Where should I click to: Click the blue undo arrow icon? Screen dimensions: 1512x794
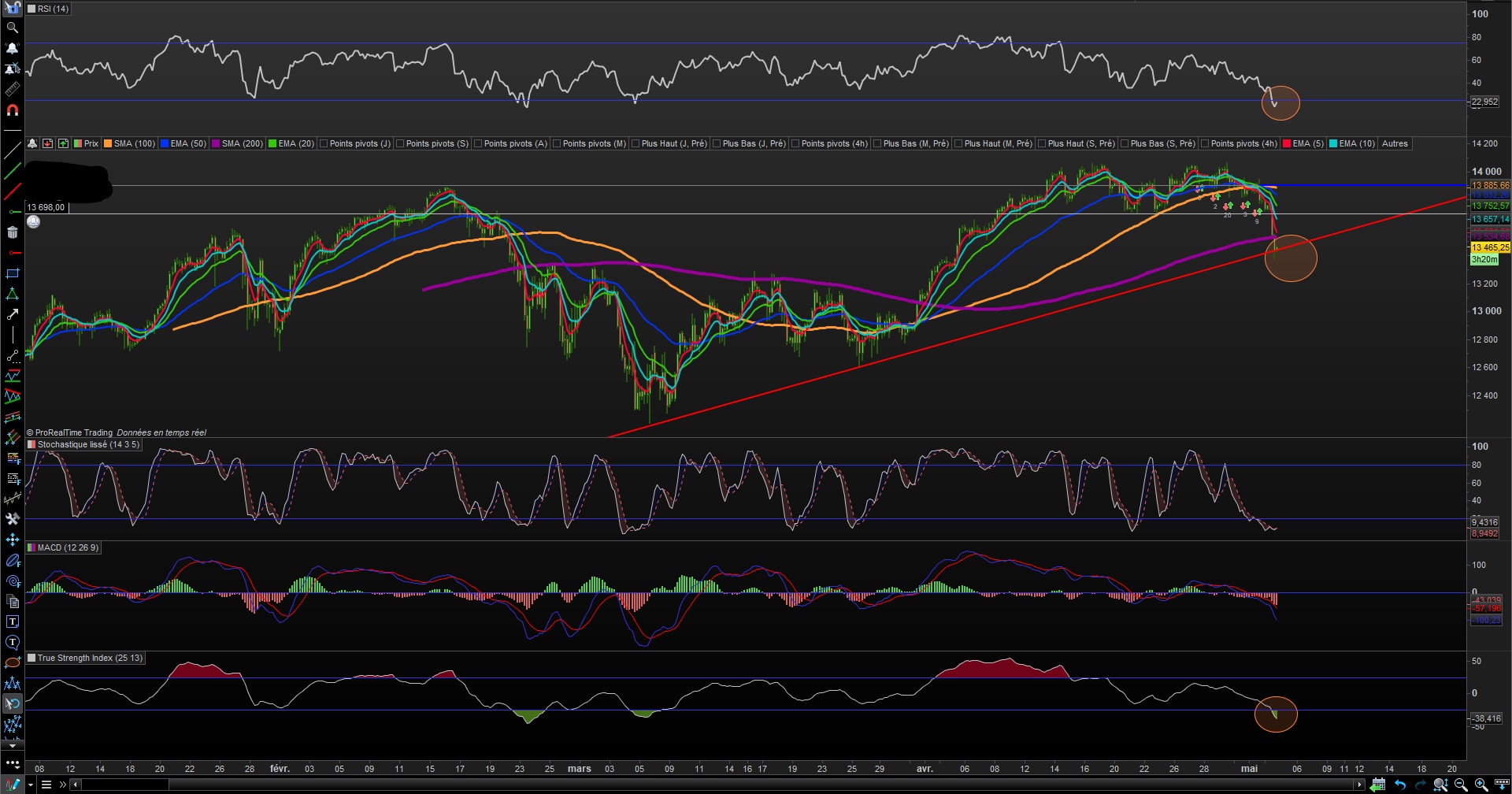[x=1399, y=785]
